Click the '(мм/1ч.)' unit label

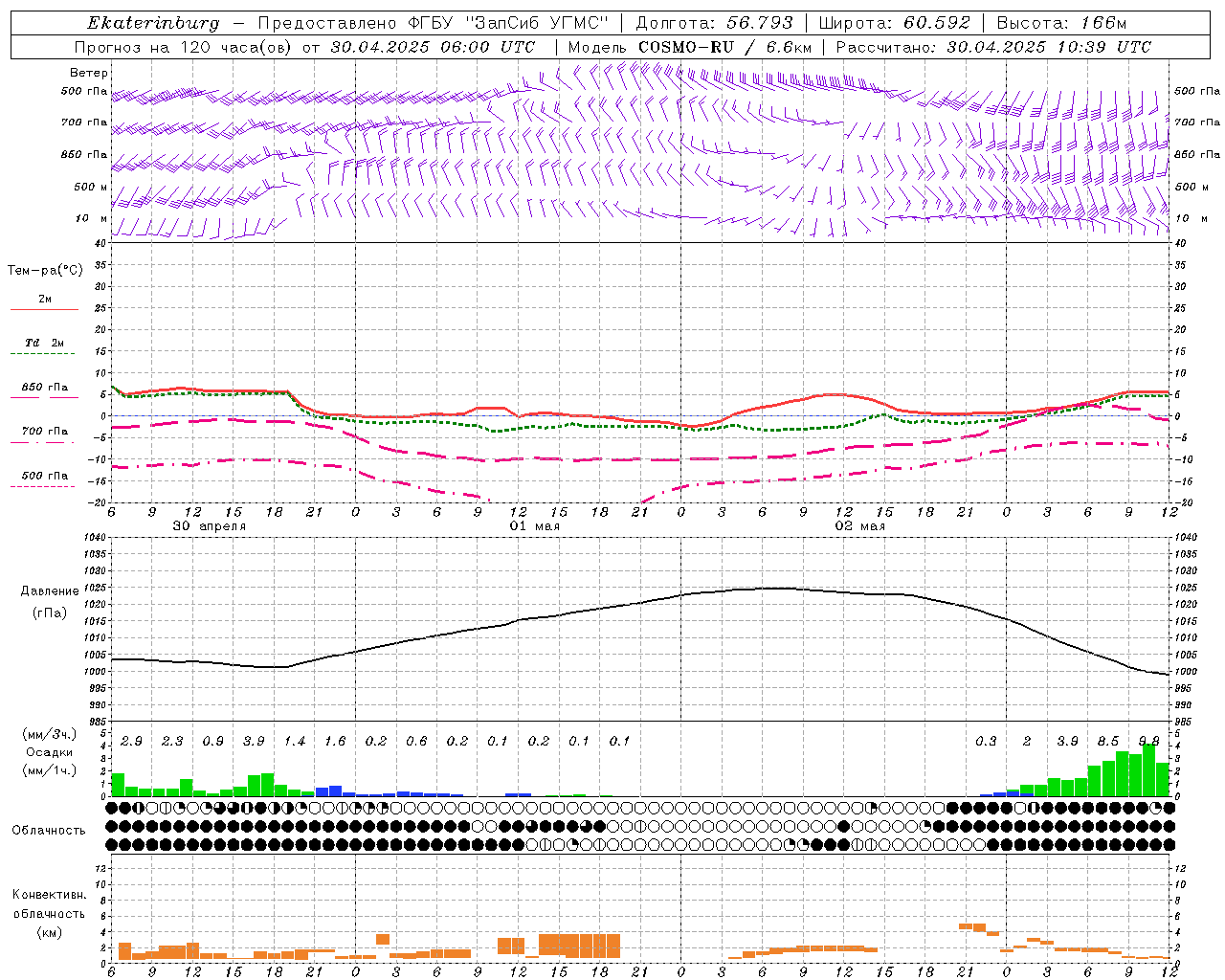pos(50,769)
